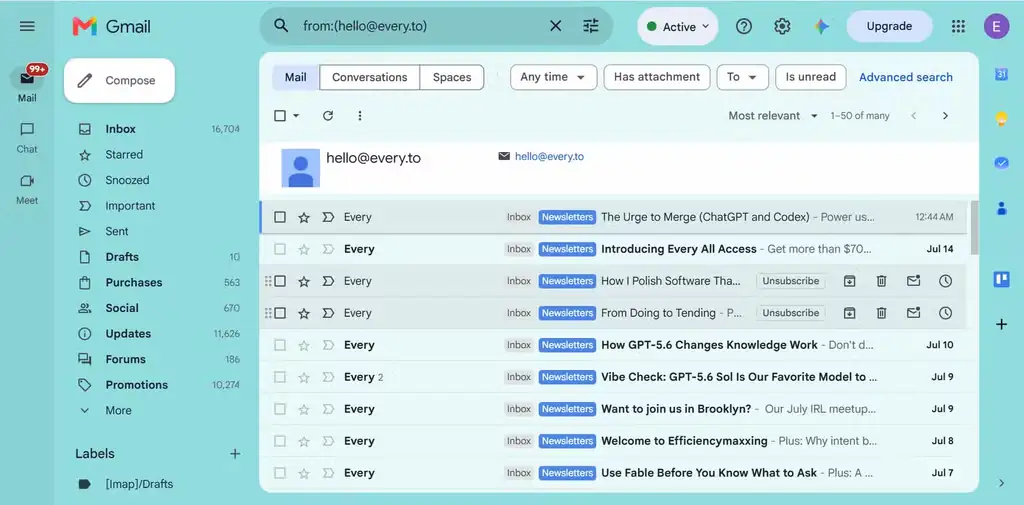Open Settings gear icon
Screen dimensions: 1024x505
pos(782,26)
